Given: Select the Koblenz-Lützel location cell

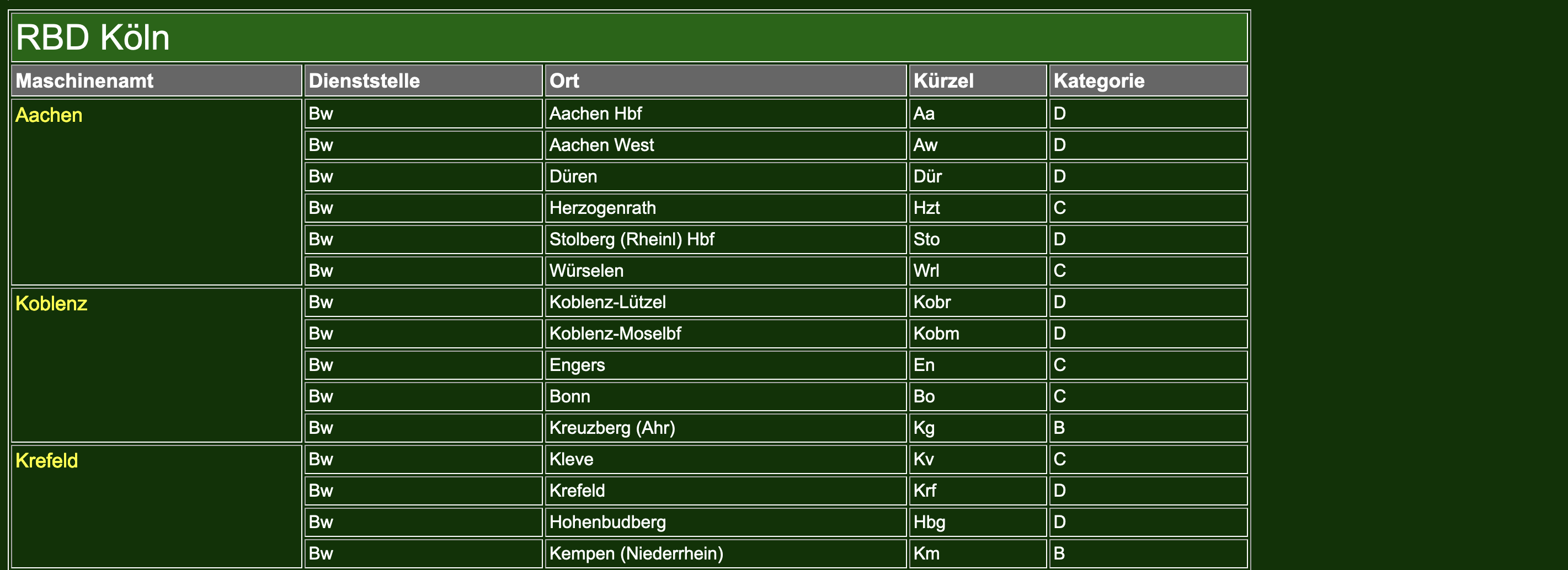Looking at the screenshot, I should (x=607, y=302).
